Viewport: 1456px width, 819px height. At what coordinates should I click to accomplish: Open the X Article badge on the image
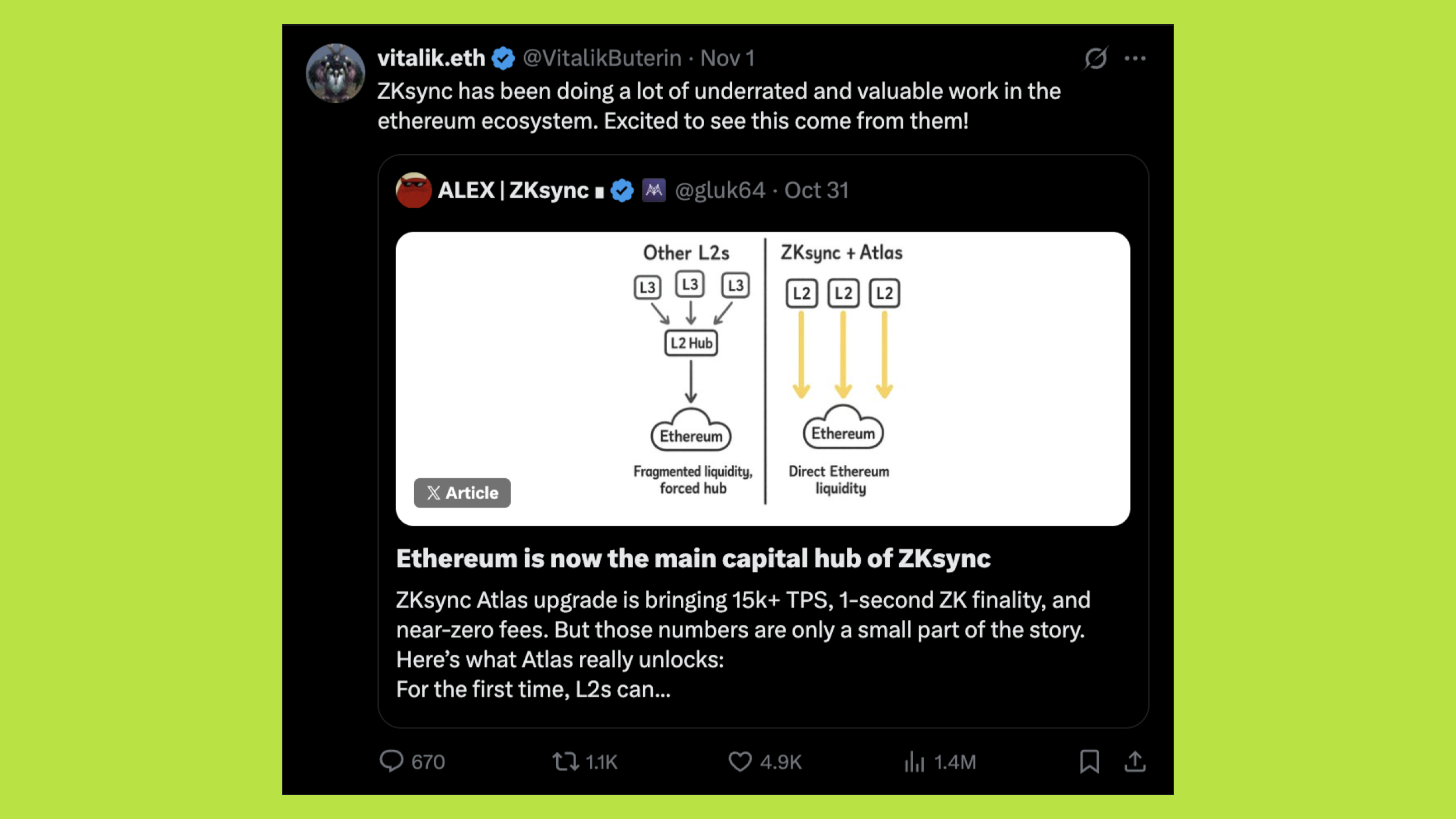[462, 493]
